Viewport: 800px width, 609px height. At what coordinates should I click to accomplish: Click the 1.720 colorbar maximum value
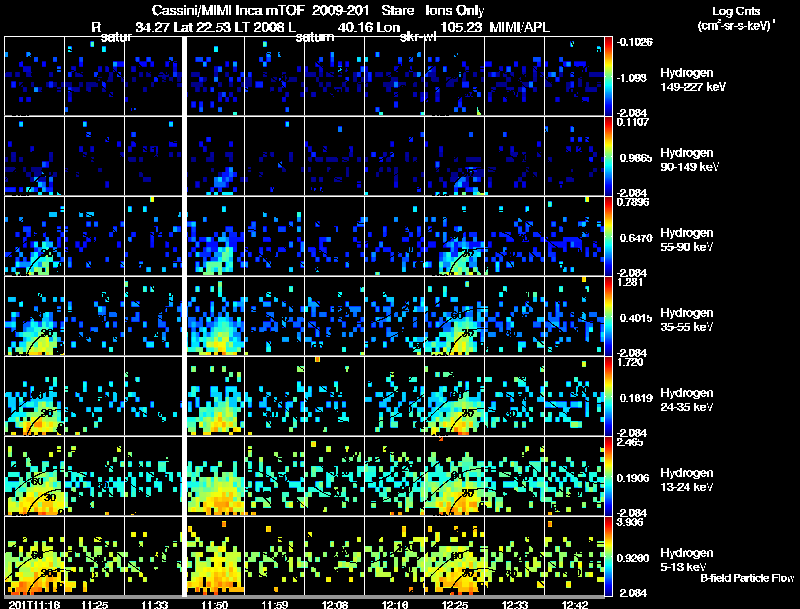point(630,362)
